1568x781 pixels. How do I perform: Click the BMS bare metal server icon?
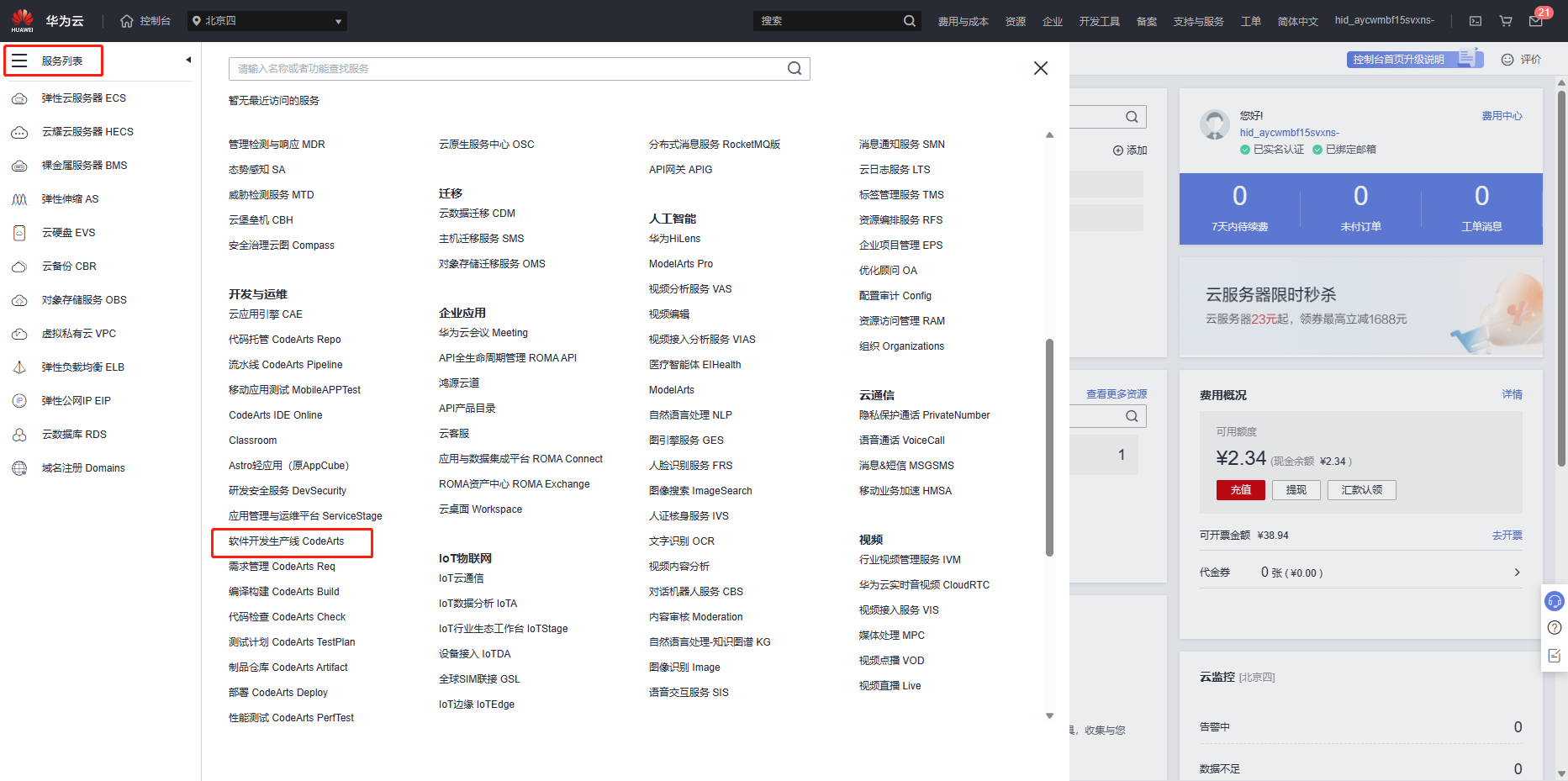19,166
